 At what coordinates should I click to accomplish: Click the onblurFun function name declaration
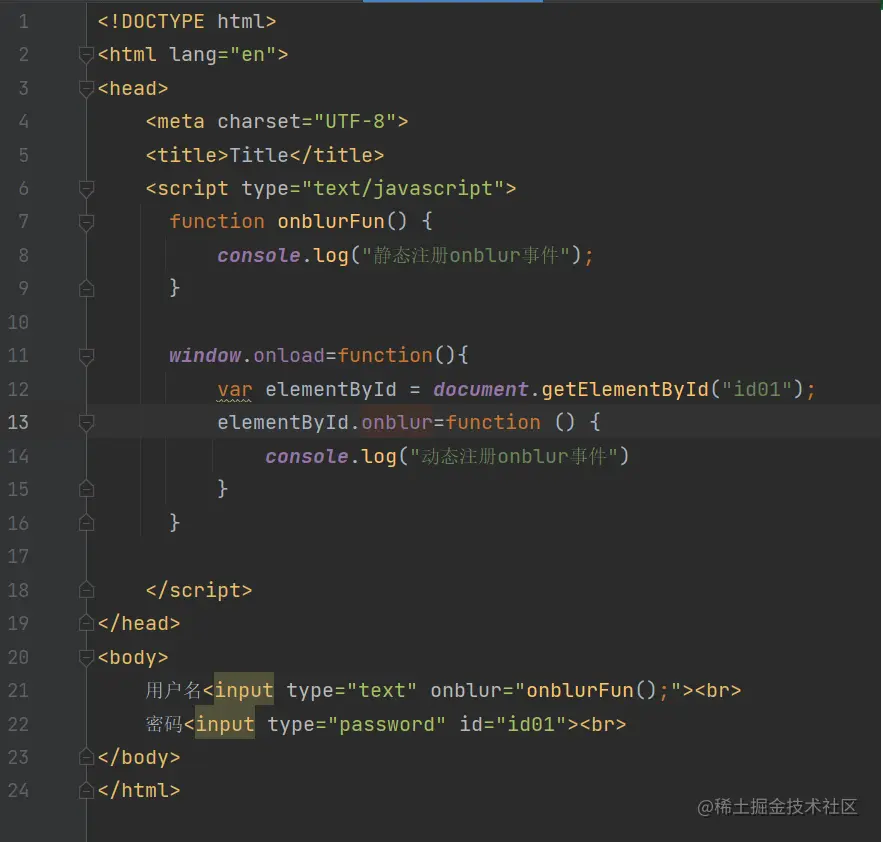click(331, 221)
